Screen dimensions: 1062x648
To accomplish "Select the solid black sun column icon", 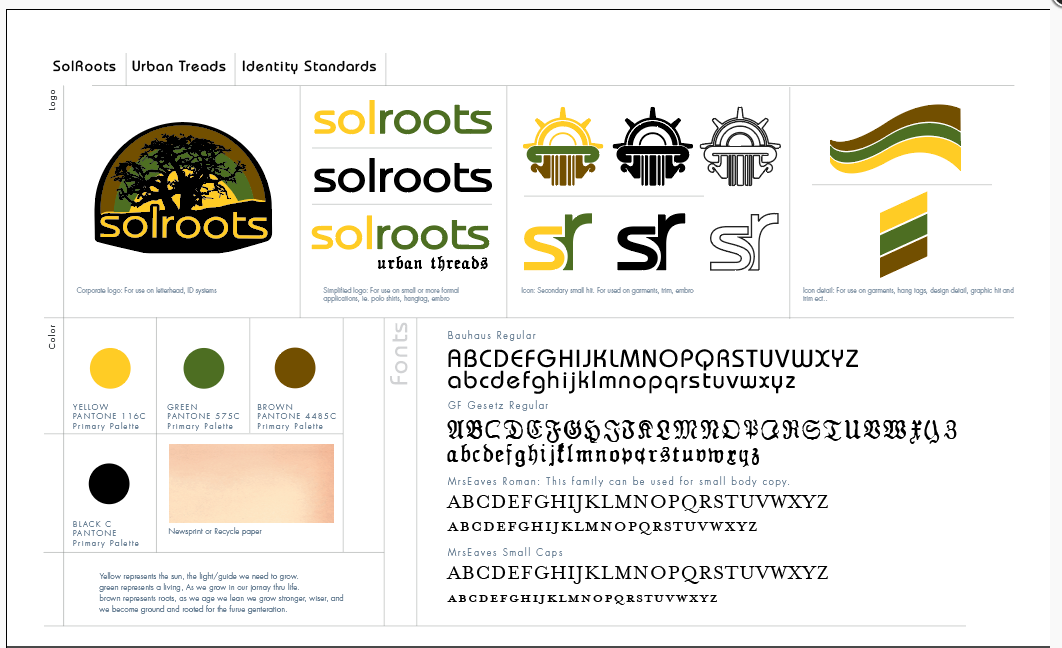I will (652, 146).
